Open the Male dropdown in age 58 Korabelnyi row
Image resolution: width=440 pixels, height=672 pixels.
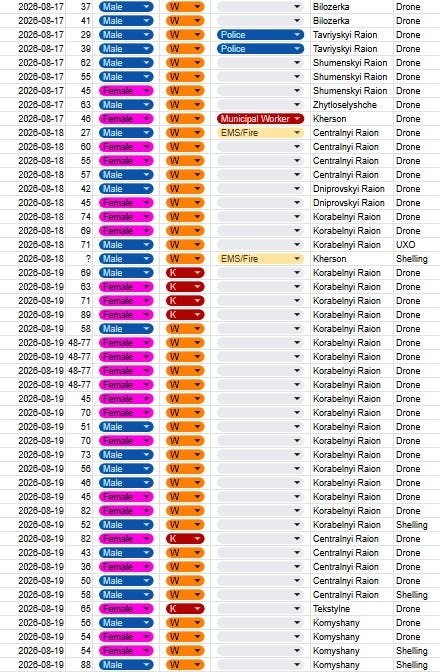[126, 329]
